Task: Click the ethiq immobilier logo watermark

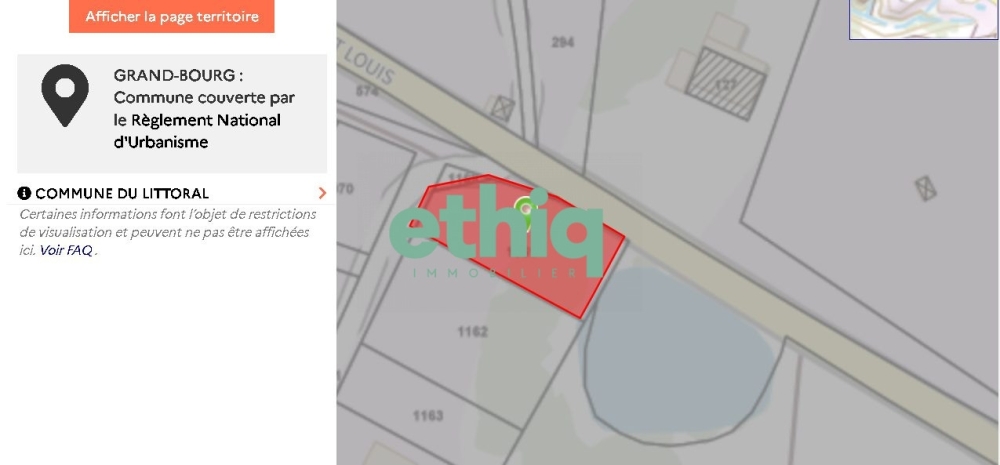Action: click(x=496, y=233)
